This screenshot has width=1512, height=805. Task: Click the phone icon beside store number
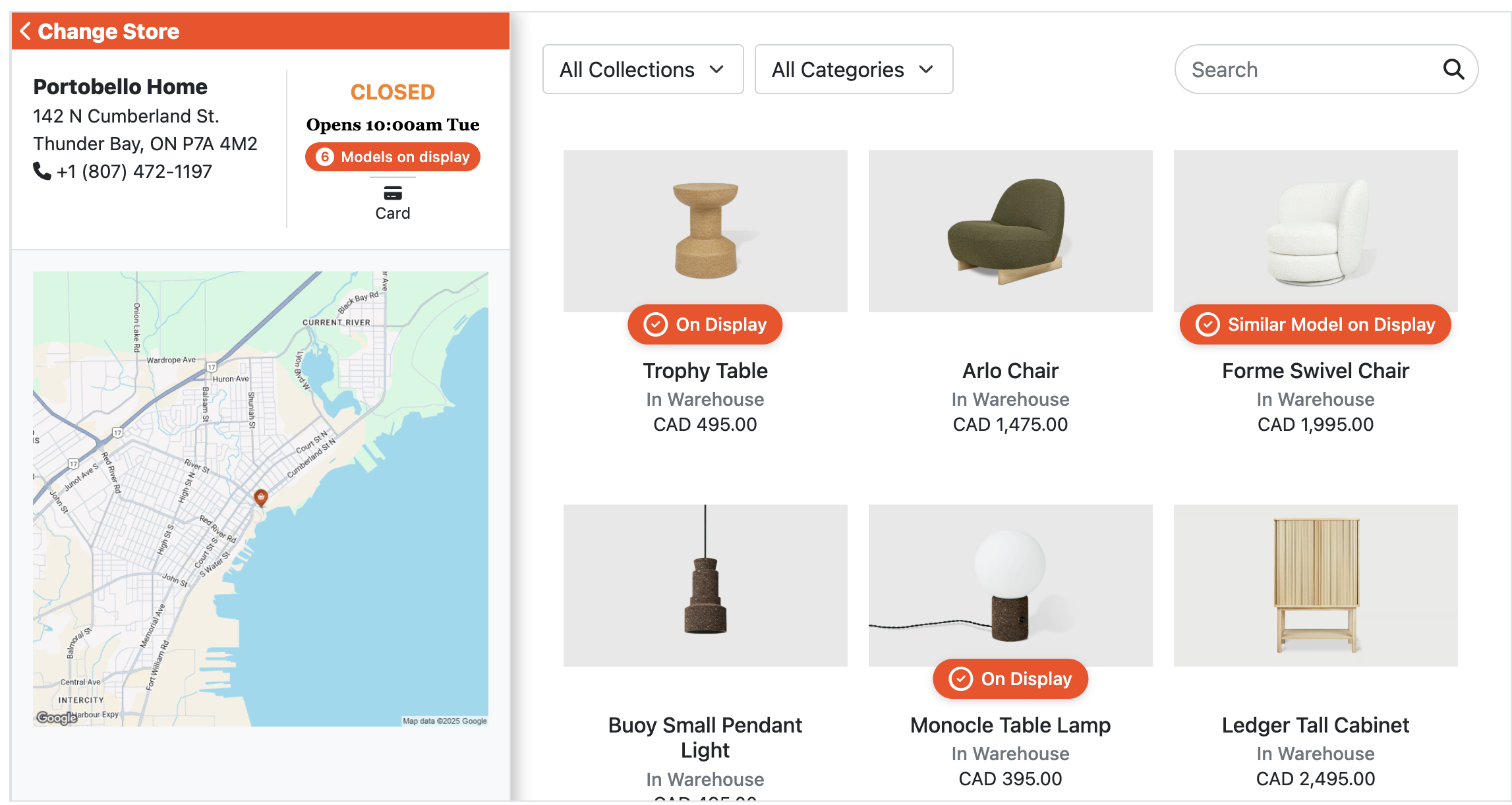42,171
